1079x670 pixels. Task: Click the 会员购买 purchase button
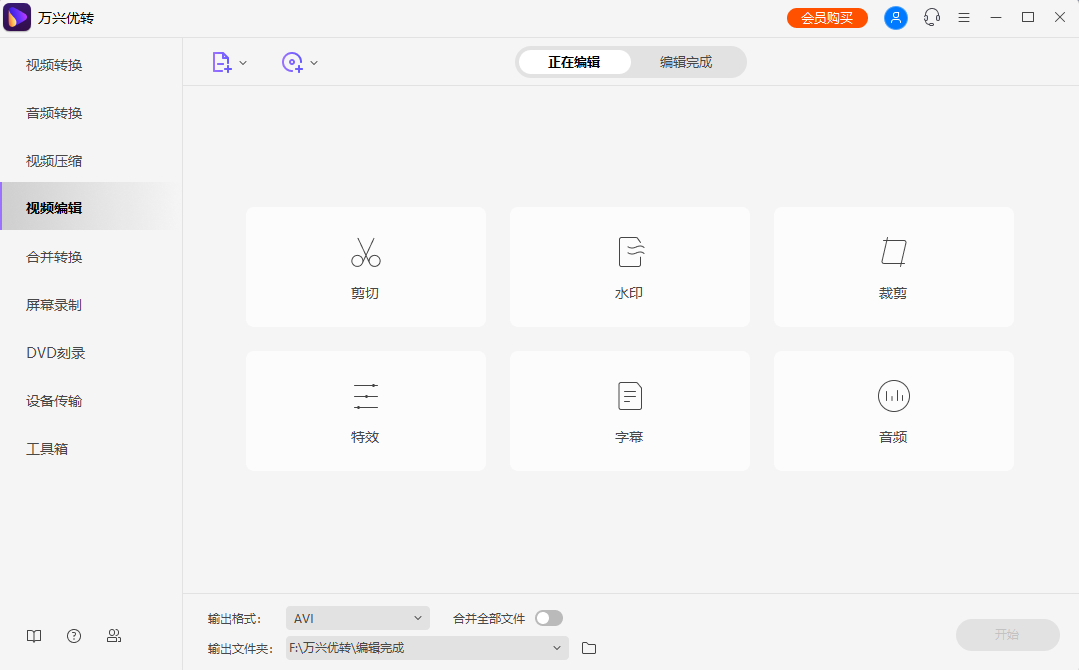(x=827, y=17)
